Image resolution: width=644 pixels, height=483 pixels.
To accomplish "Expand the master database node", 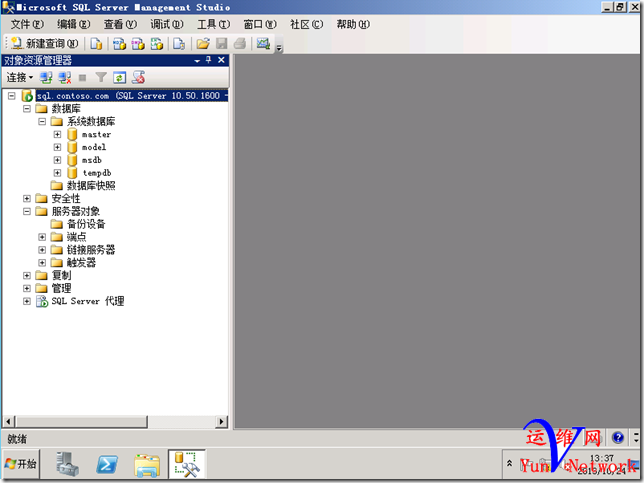I will 58,134.
